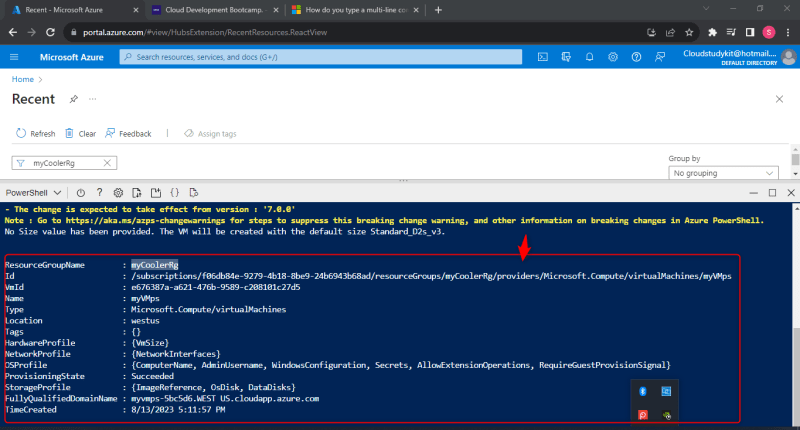Open Cloud Shell from the Azure header

[x=543, y=57]
